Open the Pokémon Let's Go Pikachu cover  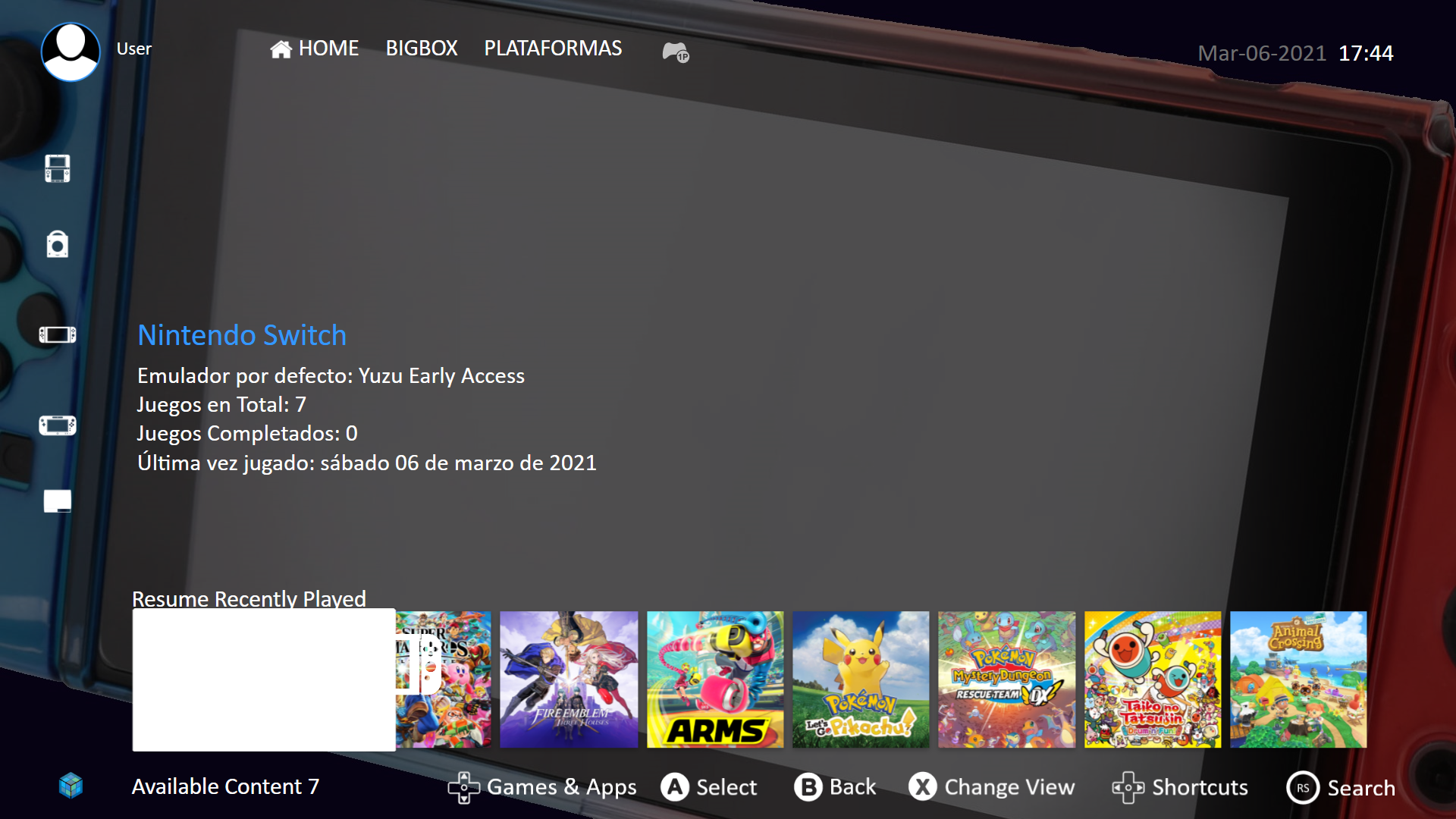tap(861, 679)
